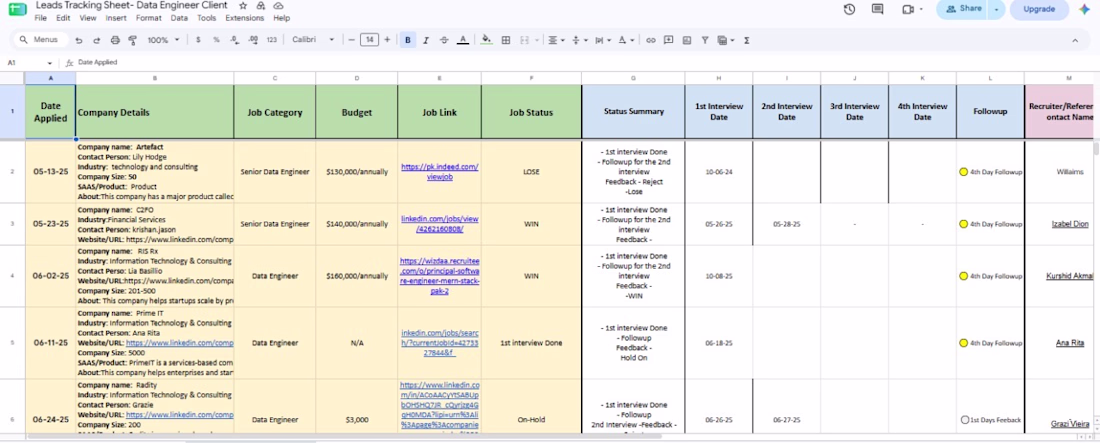
Task: Open the Data menu
Action: (179, 18)
